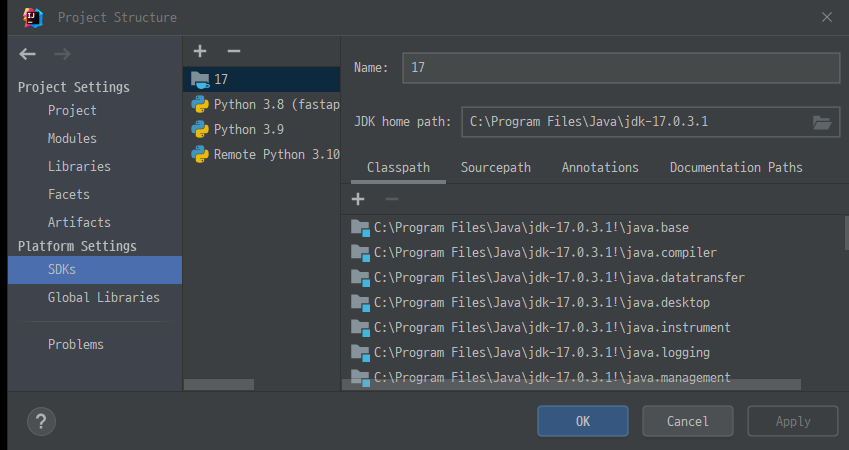Click the java.instrument classpath folder icon
The width and height of the screenshot is (849, 450).
coord(360,328)
